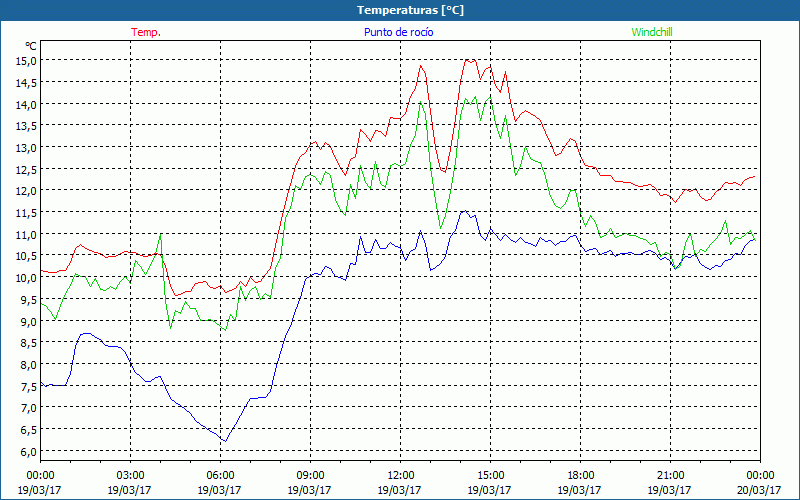
Task: Select the red 'Temp.' legend label
Action: tap(146, 32)
